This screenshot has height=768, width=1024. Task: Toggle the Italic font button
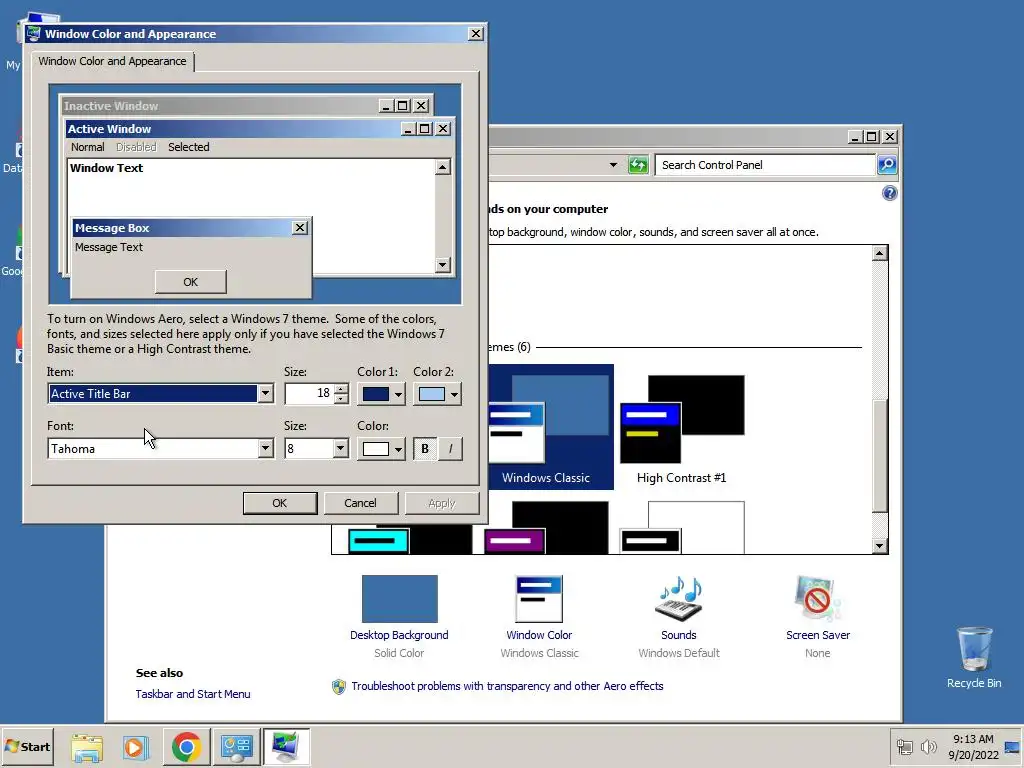pyautogui.click(x=450, y=449)
